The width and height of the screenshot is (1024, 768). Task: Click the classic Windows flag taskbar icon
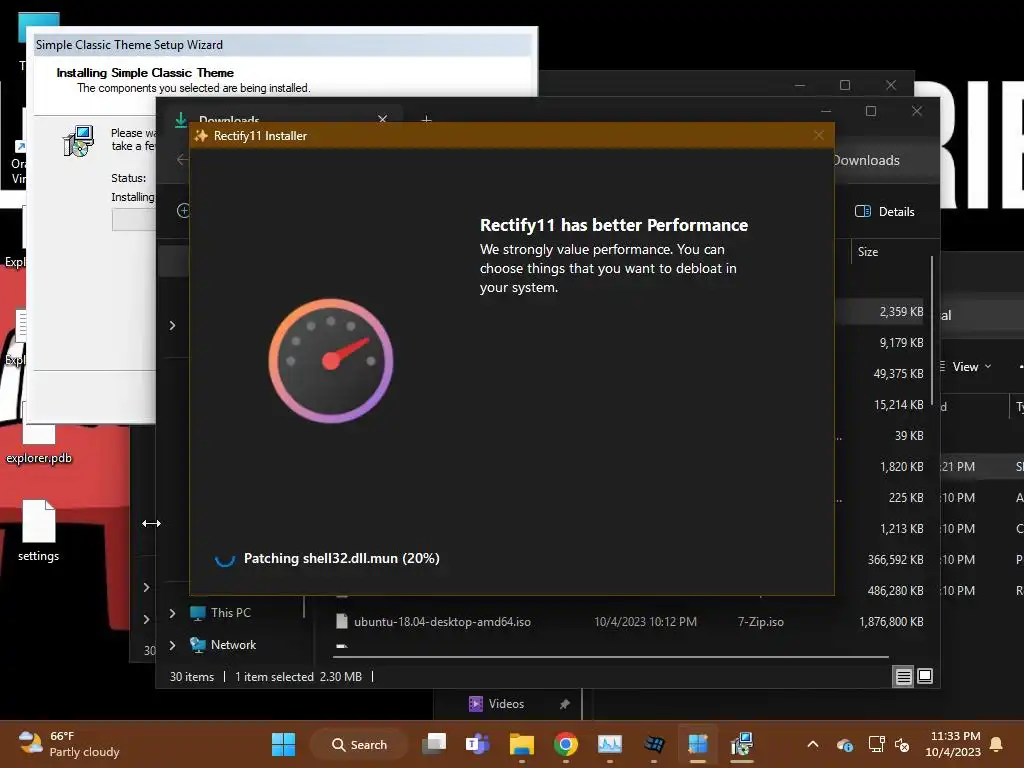[x=654, y=744]
